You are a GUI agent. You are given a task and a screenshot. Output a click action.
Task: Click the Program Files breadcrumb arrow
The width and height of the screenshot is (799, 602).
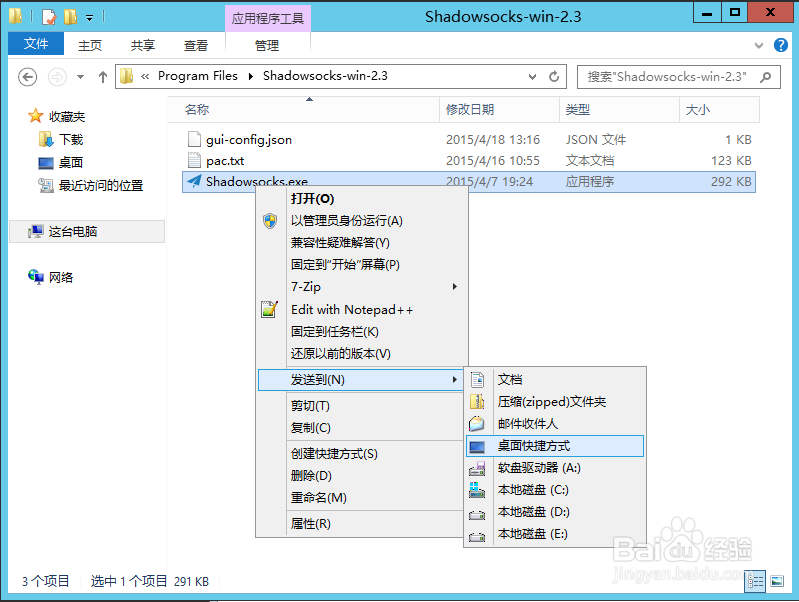(x=251, y=76)
